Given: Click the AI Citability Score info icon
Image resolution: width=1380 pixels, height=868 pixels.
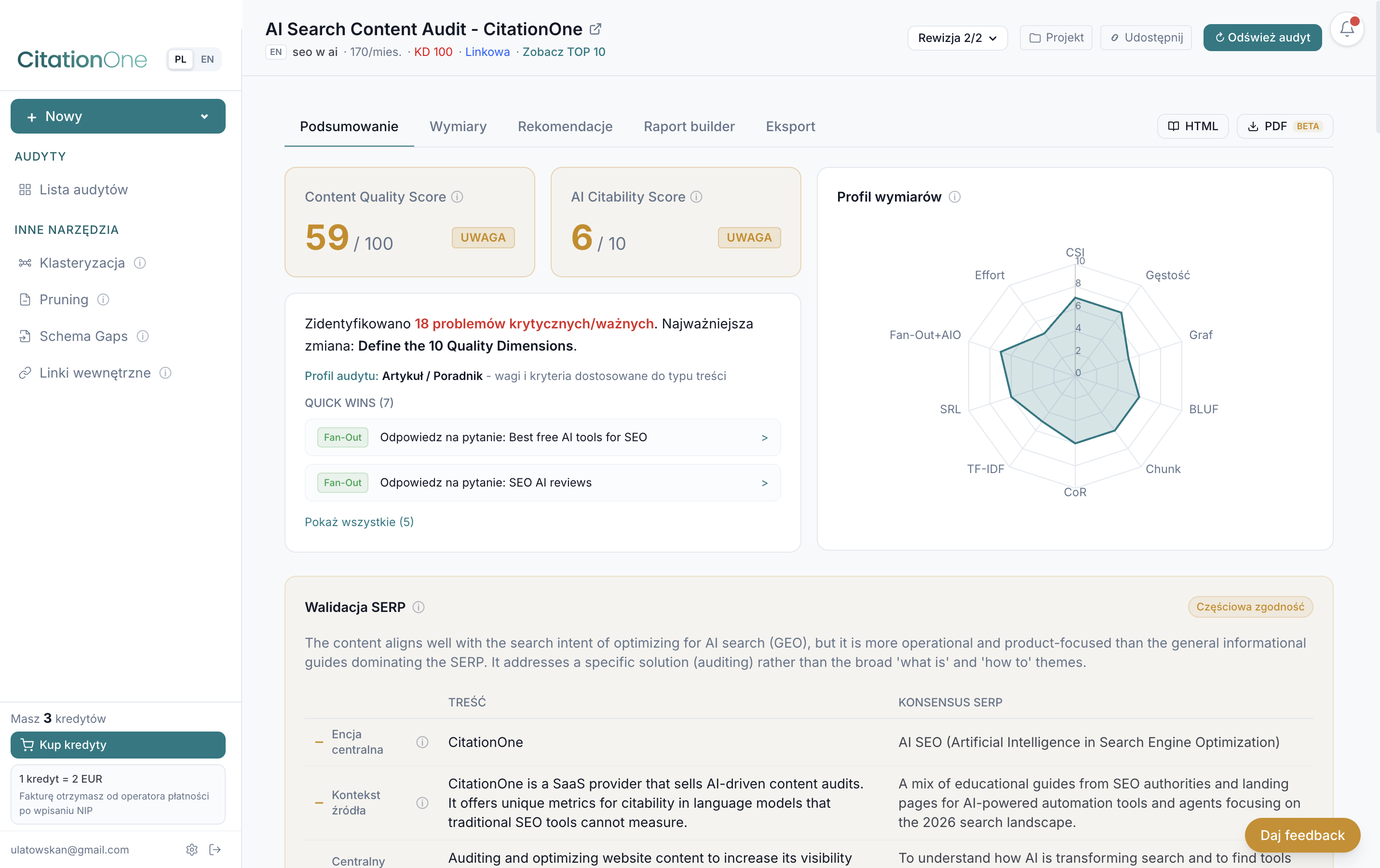Looking at the screenshot, I should 696,197.
